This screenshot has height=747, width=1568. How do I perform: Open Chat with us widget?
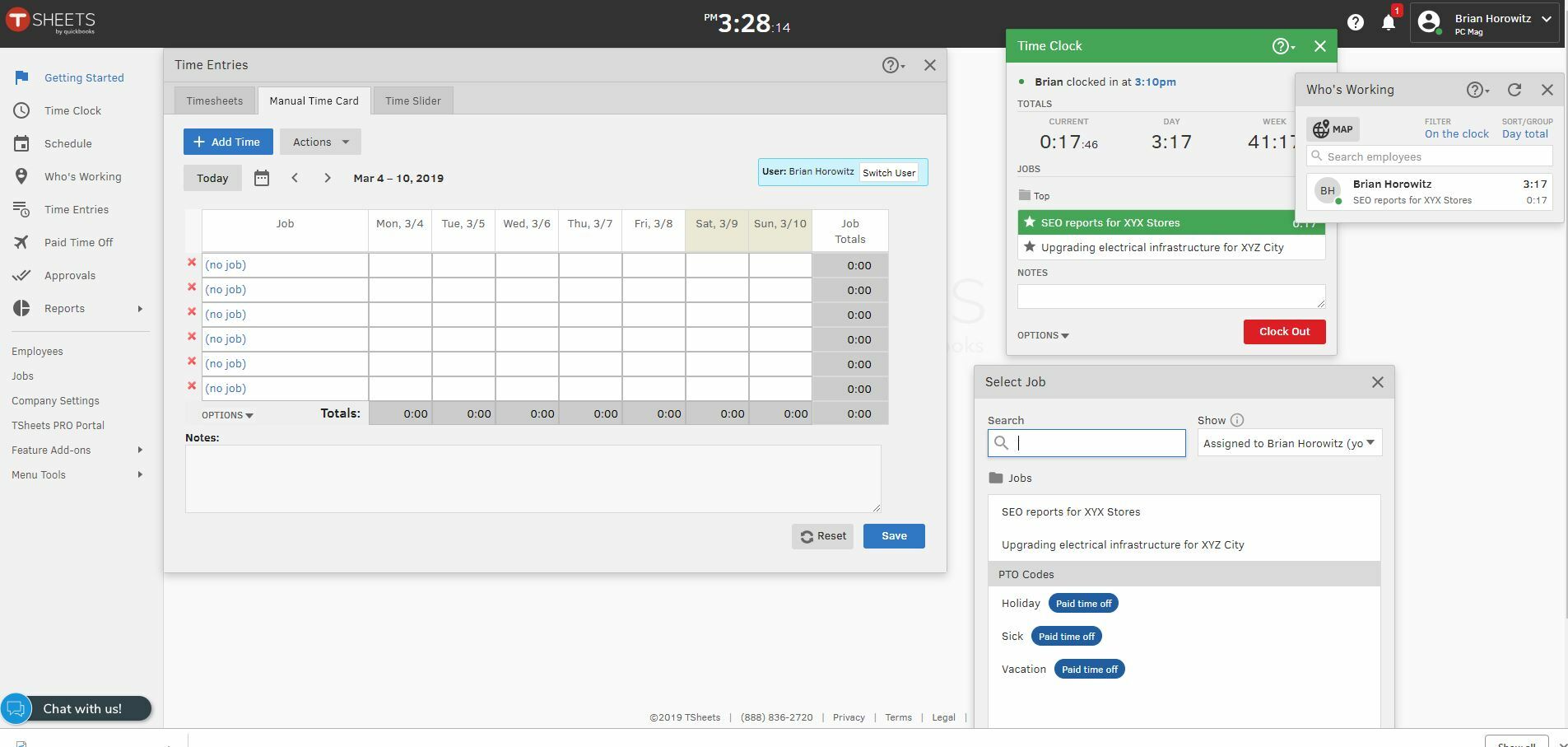(76, 708)
